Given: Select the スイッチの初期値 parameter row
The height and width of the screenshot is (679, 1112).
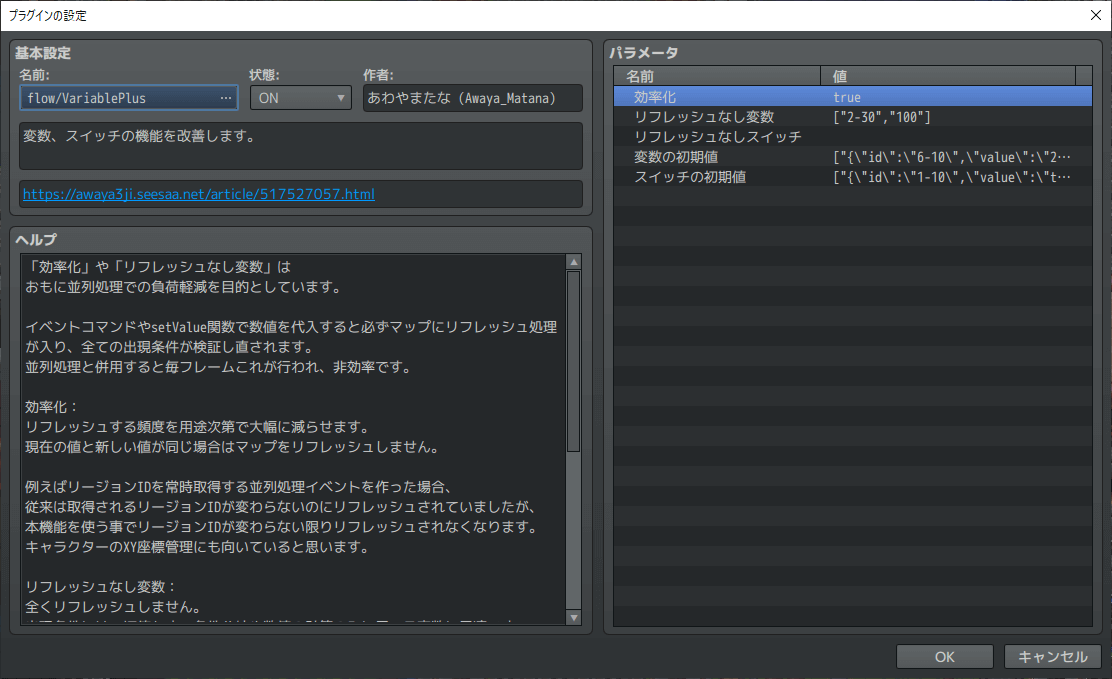Looking at the screenshot, I should pyautogui.click(x=852, y=177).
